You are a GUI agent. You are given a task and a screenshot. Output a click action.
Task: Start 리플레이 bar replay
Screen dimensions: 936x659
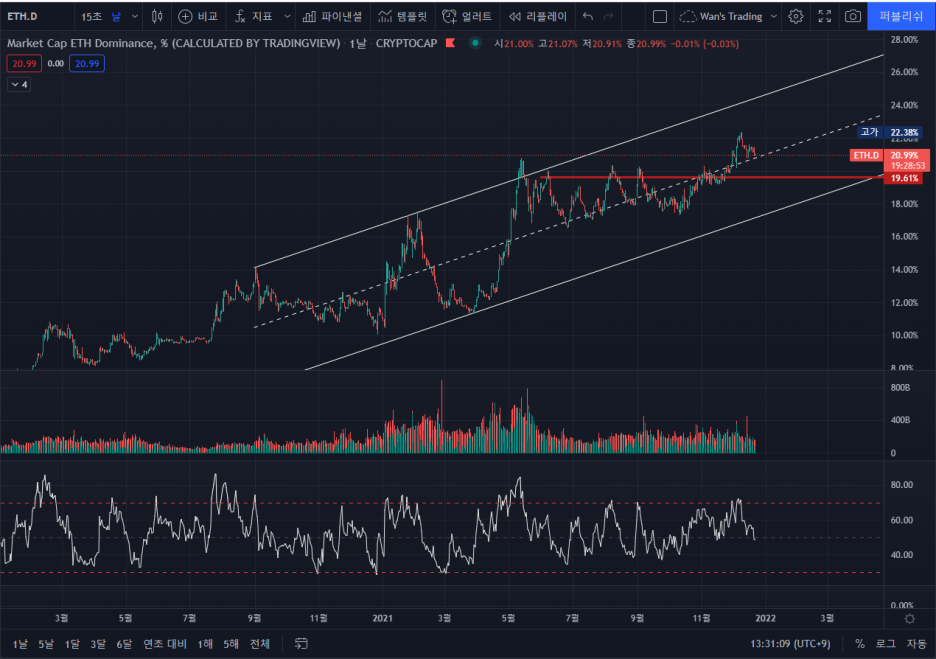pos(538,17)
